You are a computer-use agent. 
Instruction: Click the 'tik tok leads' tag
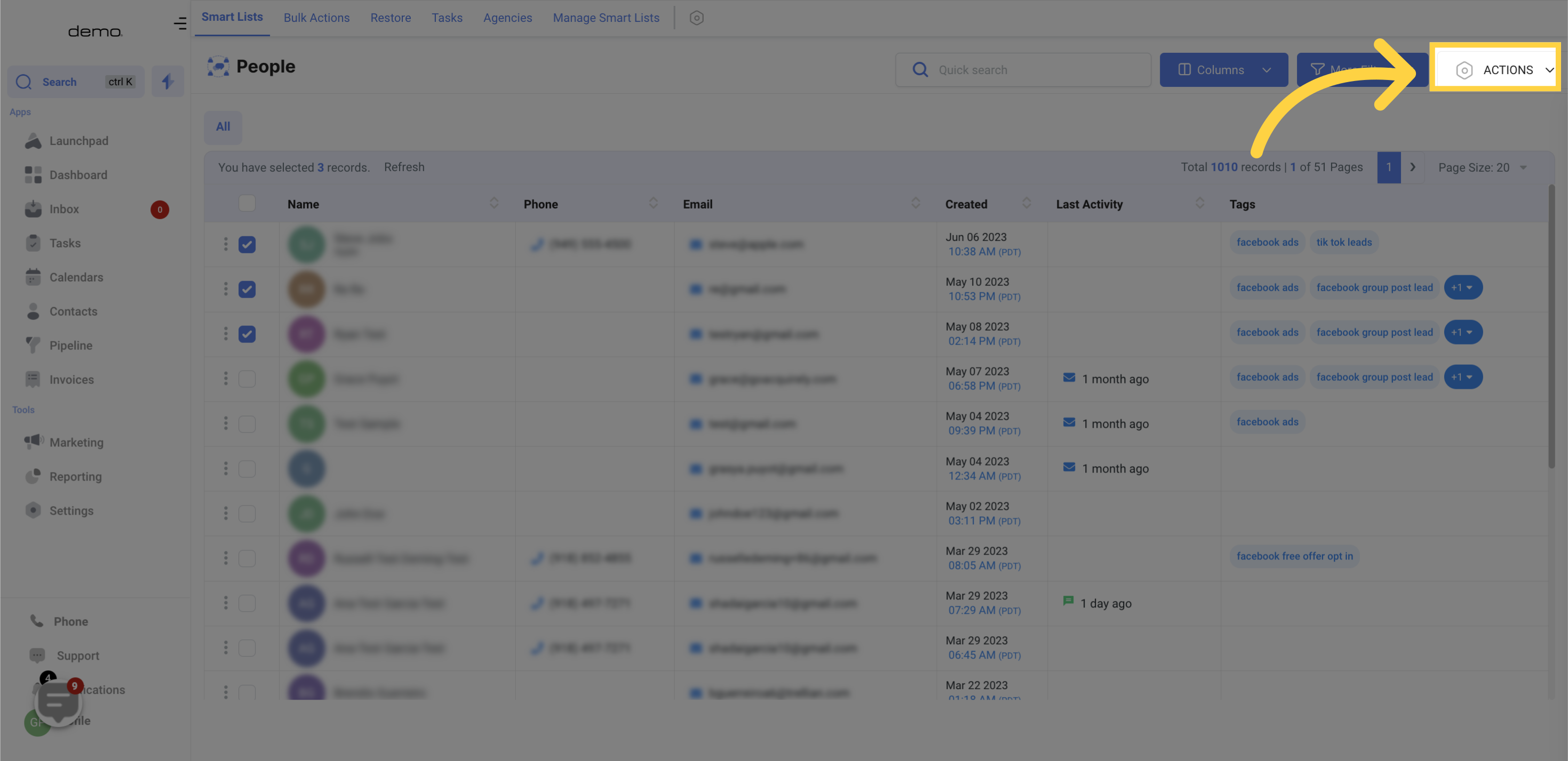coord(1344,242)
